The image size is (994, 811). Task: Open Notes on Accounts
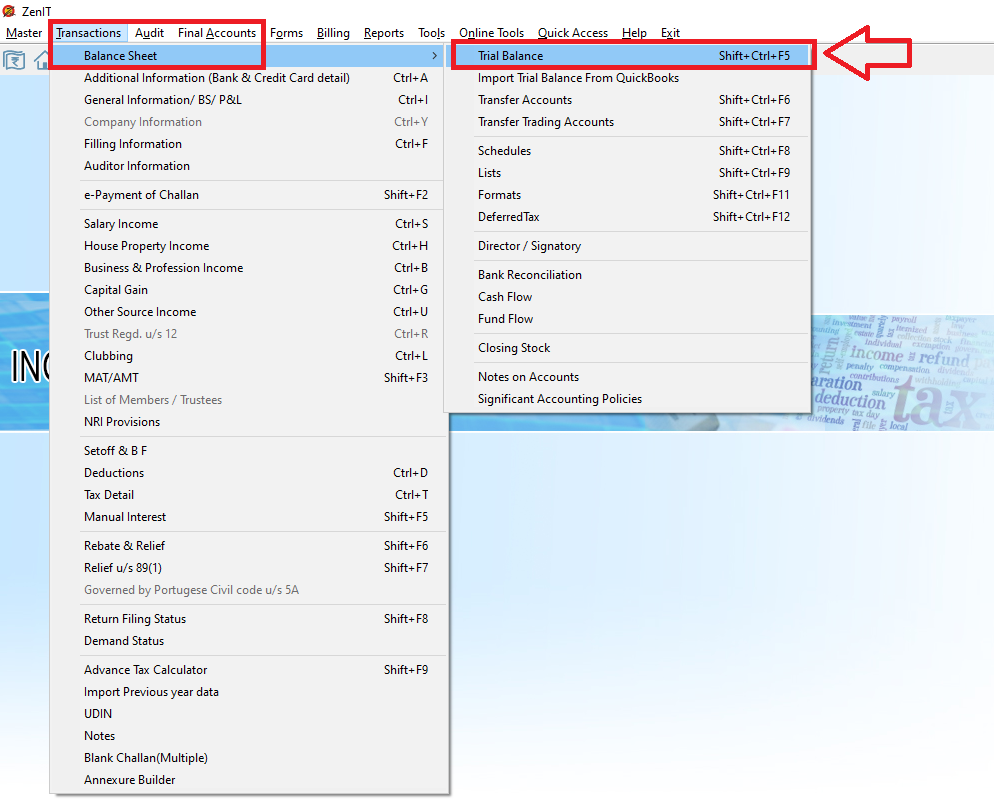(x=628, y=377)
